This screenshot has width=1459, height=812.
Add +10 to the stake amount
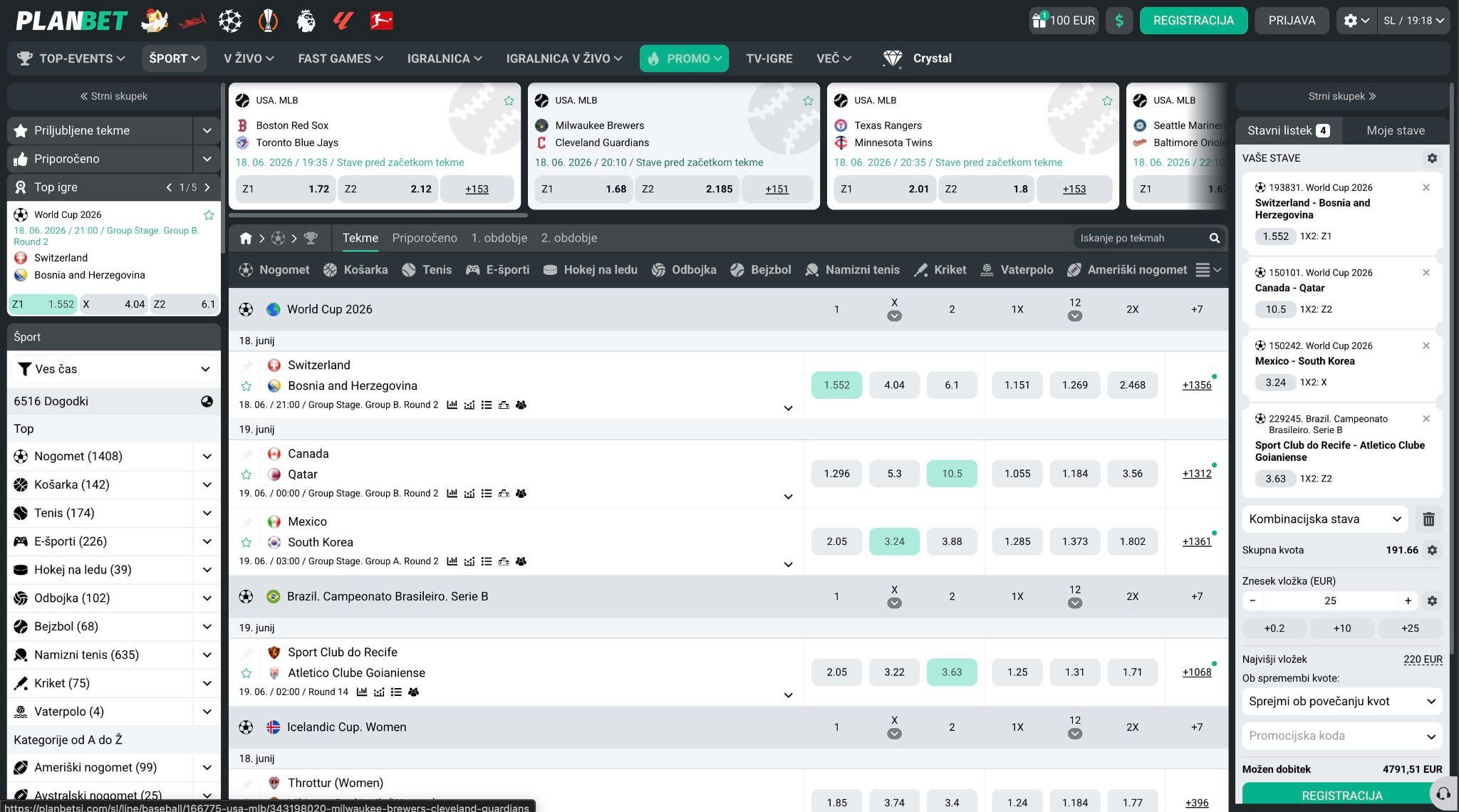click(x=1342, y=628)
